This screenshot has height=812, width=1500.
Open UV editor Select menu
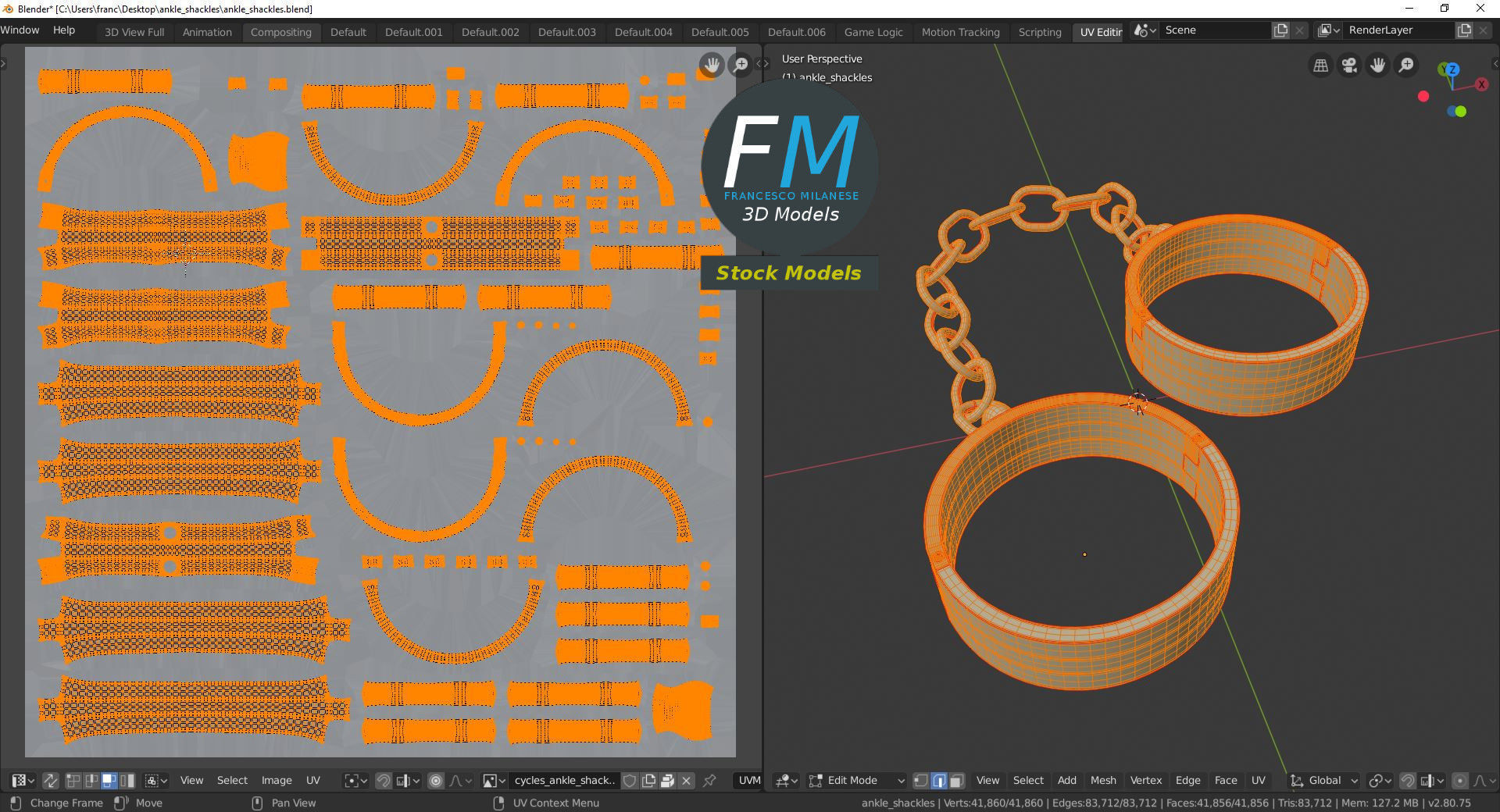tap(232, 780)
